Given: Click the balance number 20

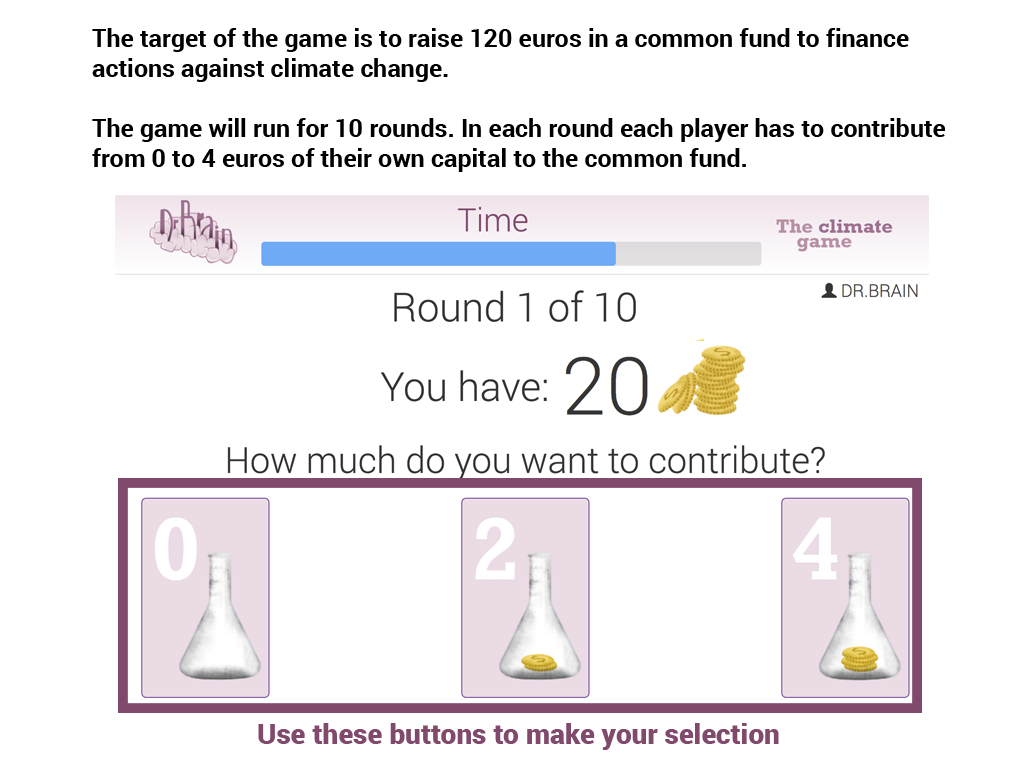Looking at the screenshot, I should tap(606, 387).
